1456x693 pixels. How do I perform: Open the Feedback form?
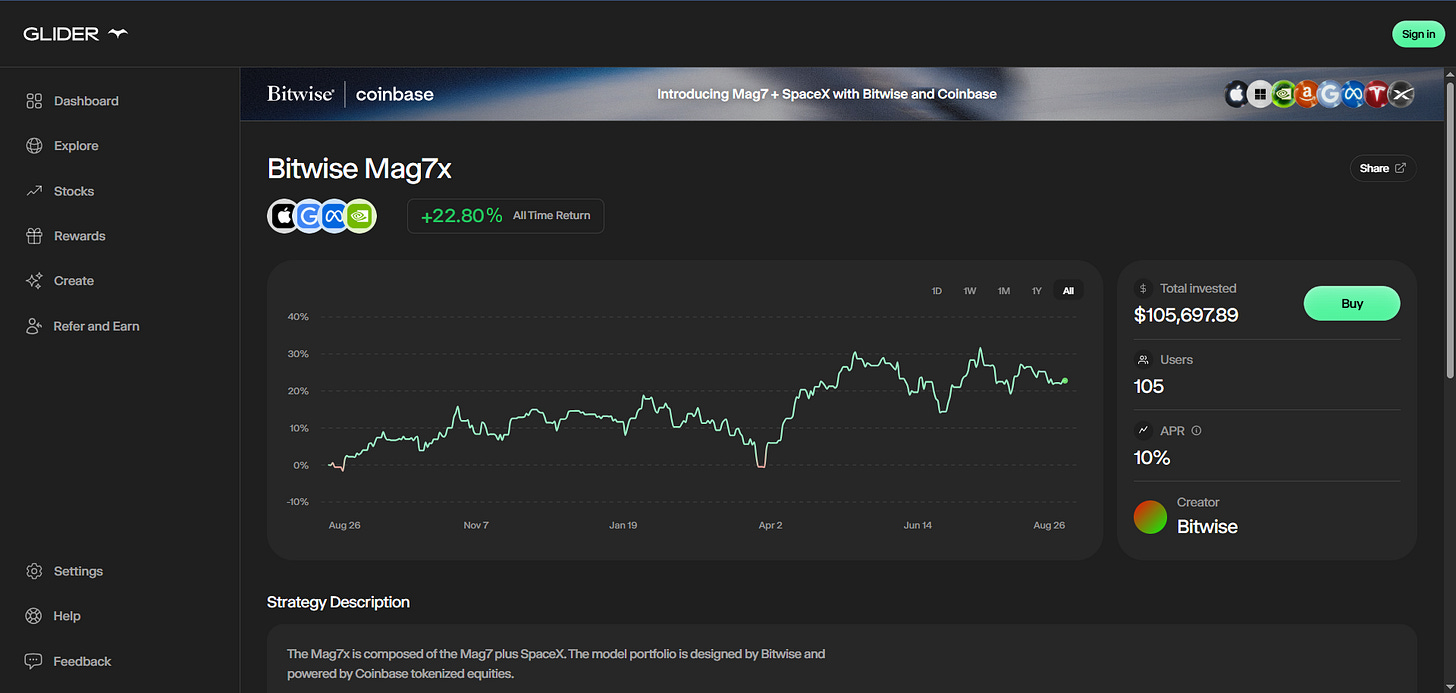[68, 661]
